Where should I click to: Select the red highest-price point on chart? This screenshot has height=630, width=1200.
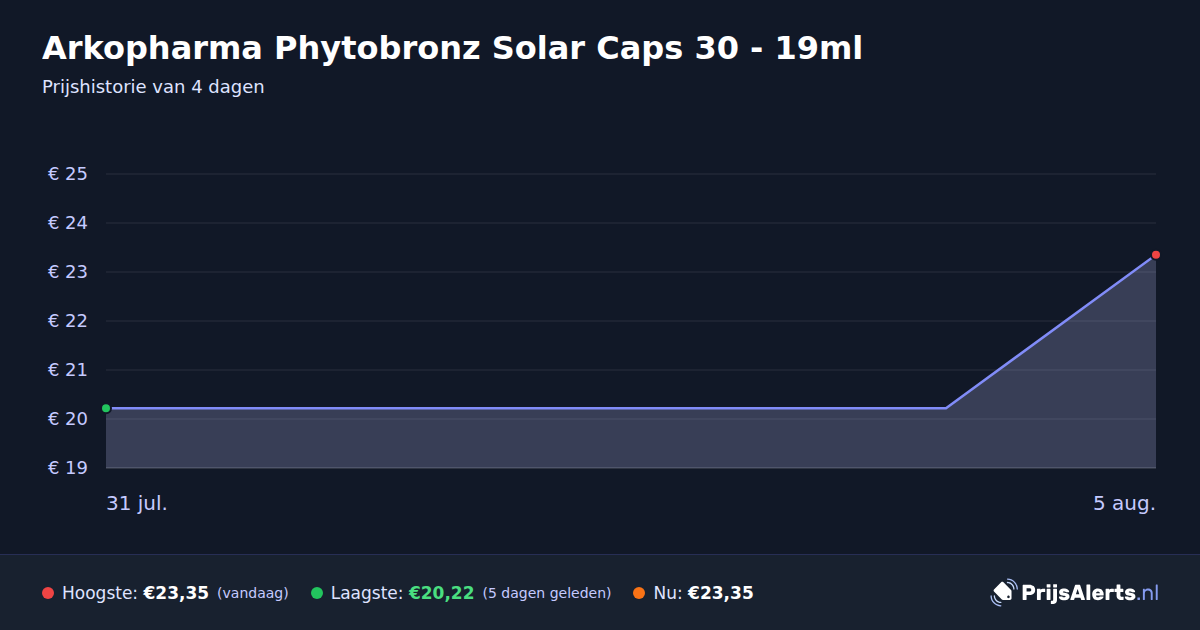[1155, 255]
